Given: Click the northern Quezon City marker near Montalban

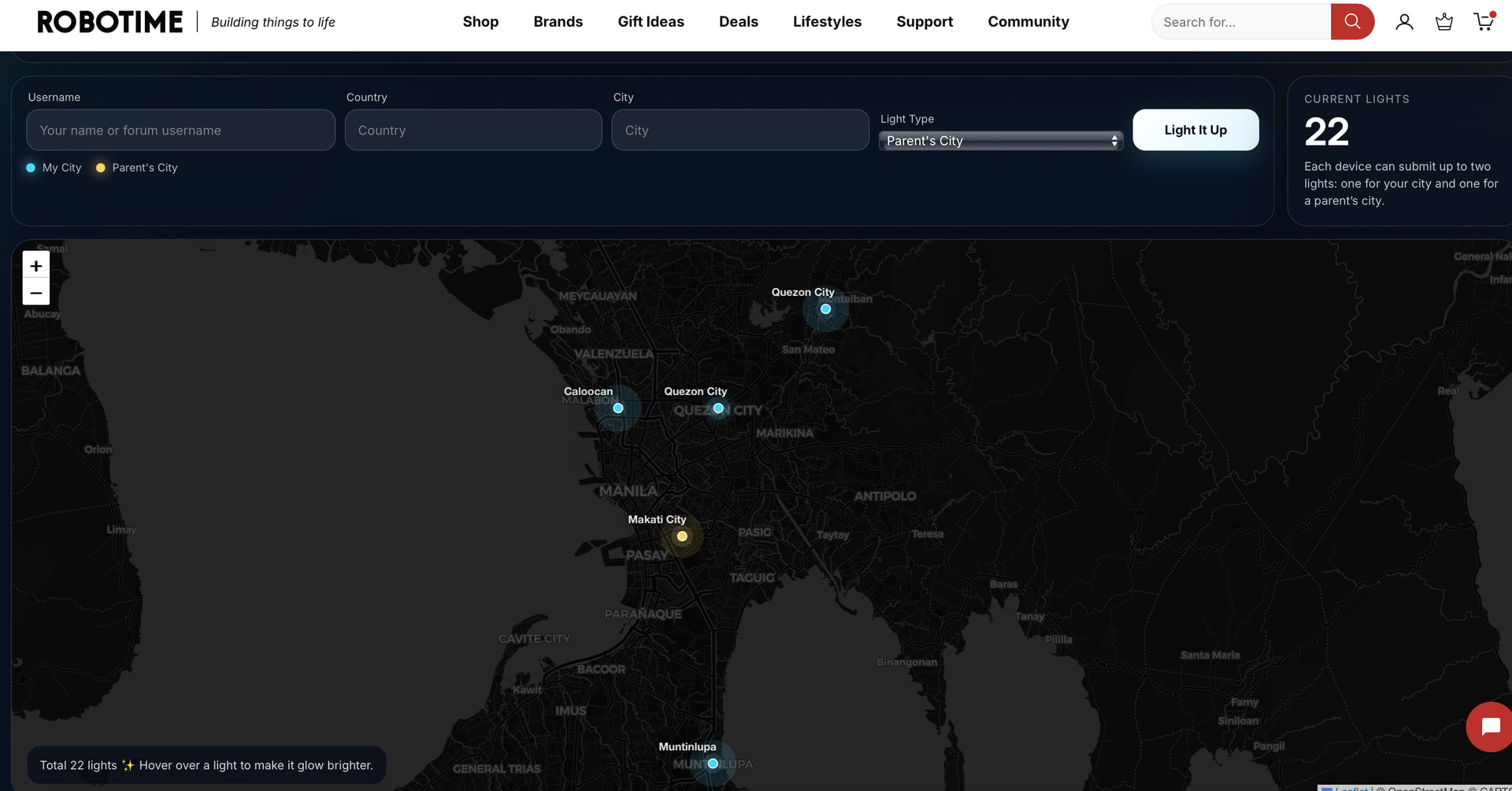Looking at the screenshot, I should pyautogui.click(x=825, y=309).
